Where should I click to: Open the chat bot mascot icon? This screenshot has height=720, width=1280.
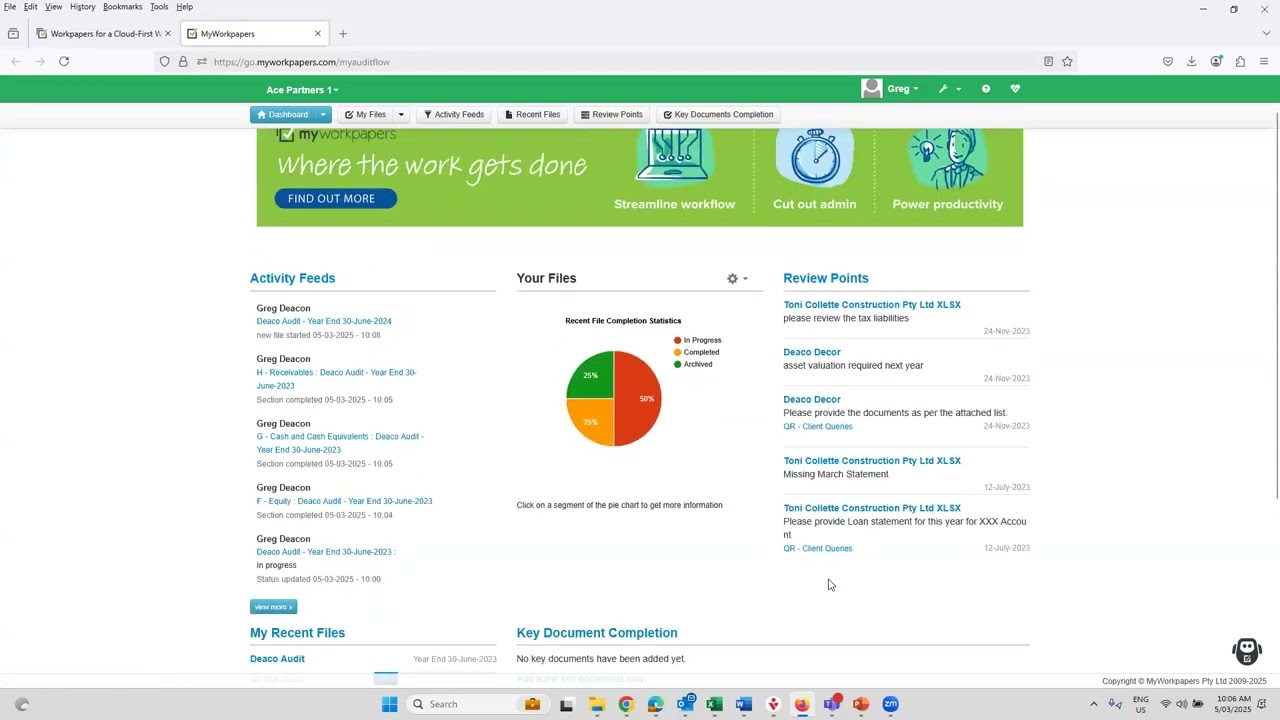(x=1247, y=651)
